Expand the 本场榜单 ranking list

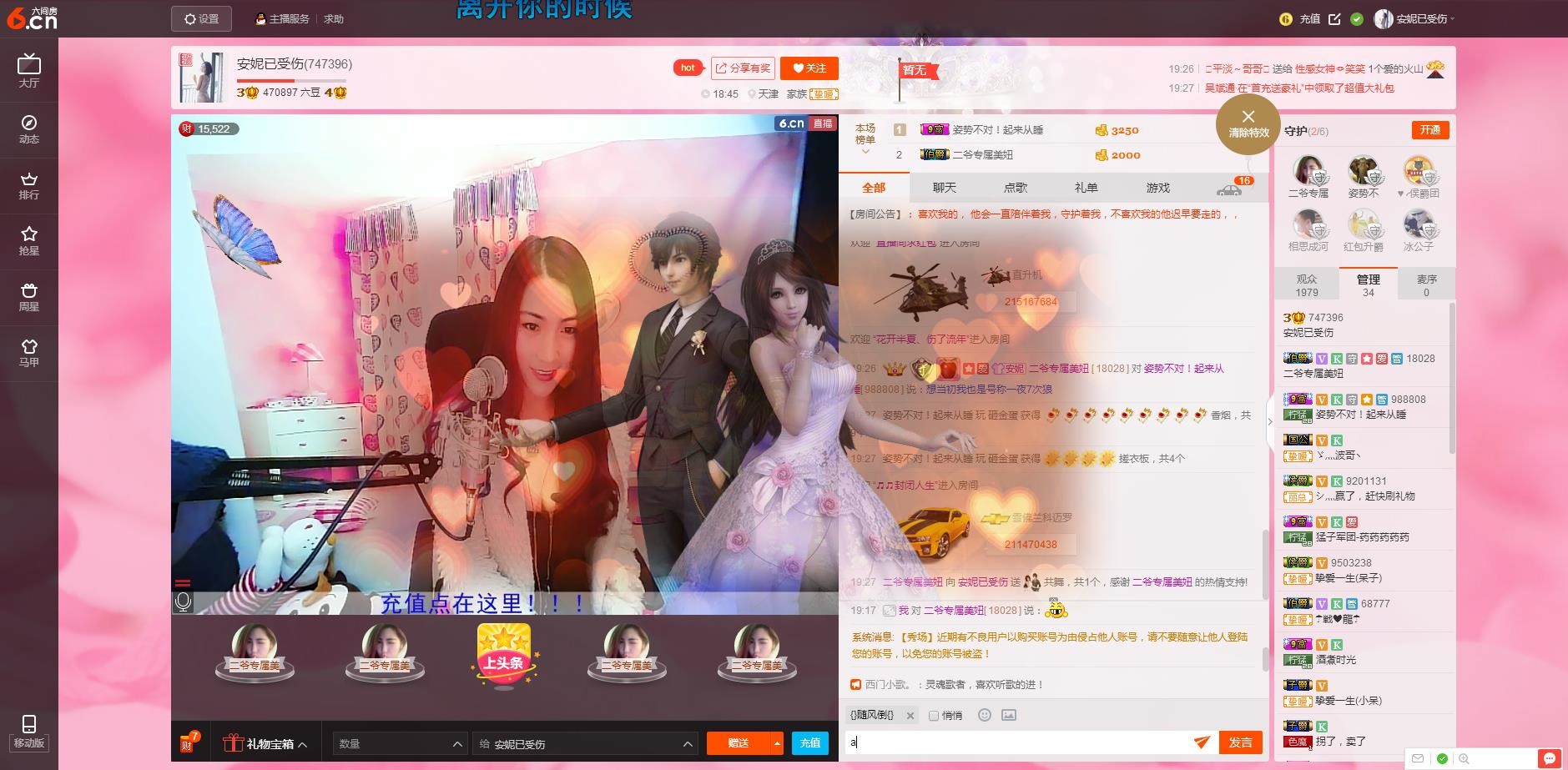coord(865,139)
